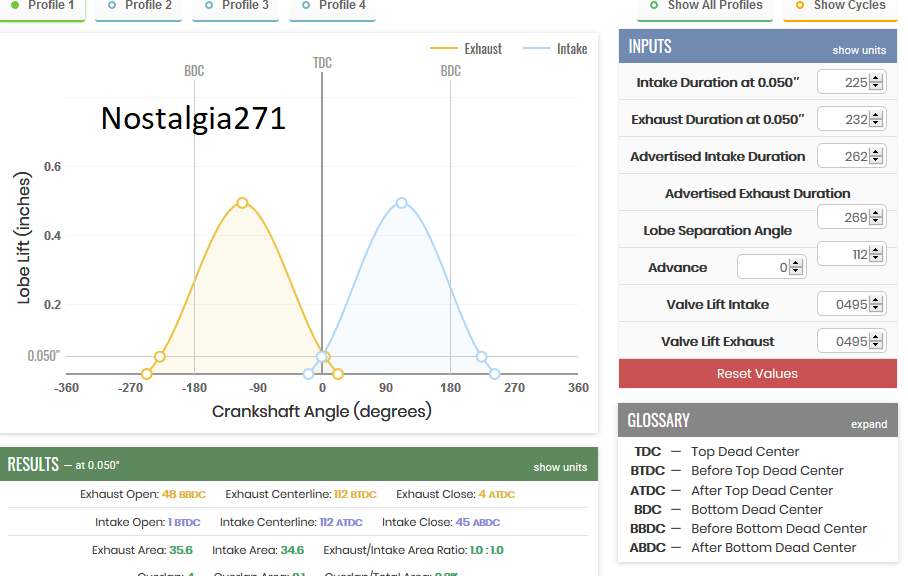This screenshot has height=576, width=908.
Task: Click Intake curve's closing point on 0.050" line
Action: click(481, 357)
